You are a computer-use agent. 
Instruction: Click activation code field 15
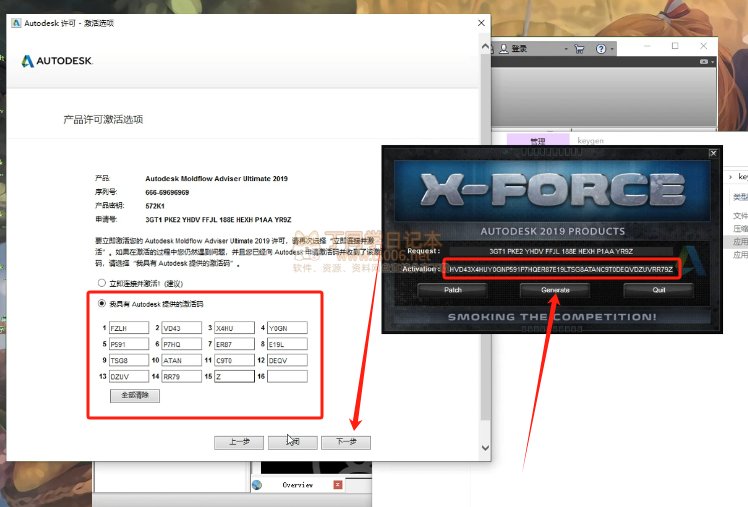(x=234, y=376)
